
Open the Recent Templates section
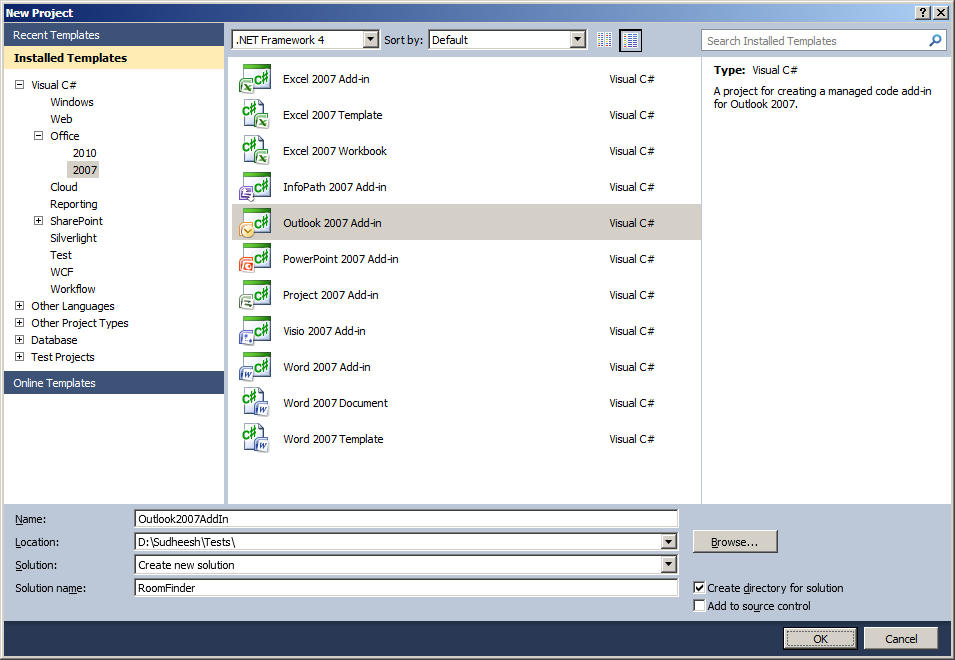point(114,35)
